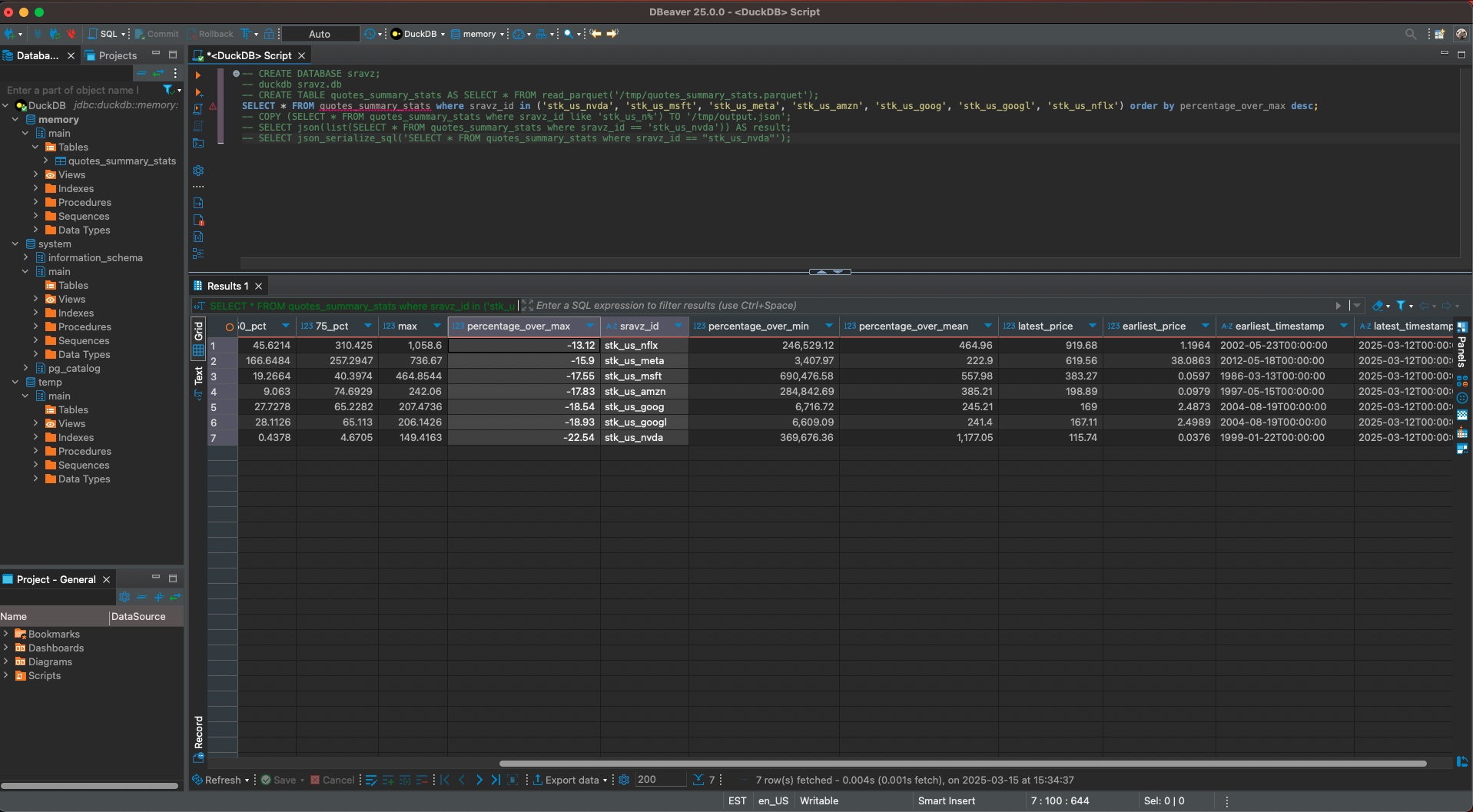This screenshot has height=812, width=1473.
Task: Expand the quotes_summary_stats table node
Action: (x=46, y=161)
